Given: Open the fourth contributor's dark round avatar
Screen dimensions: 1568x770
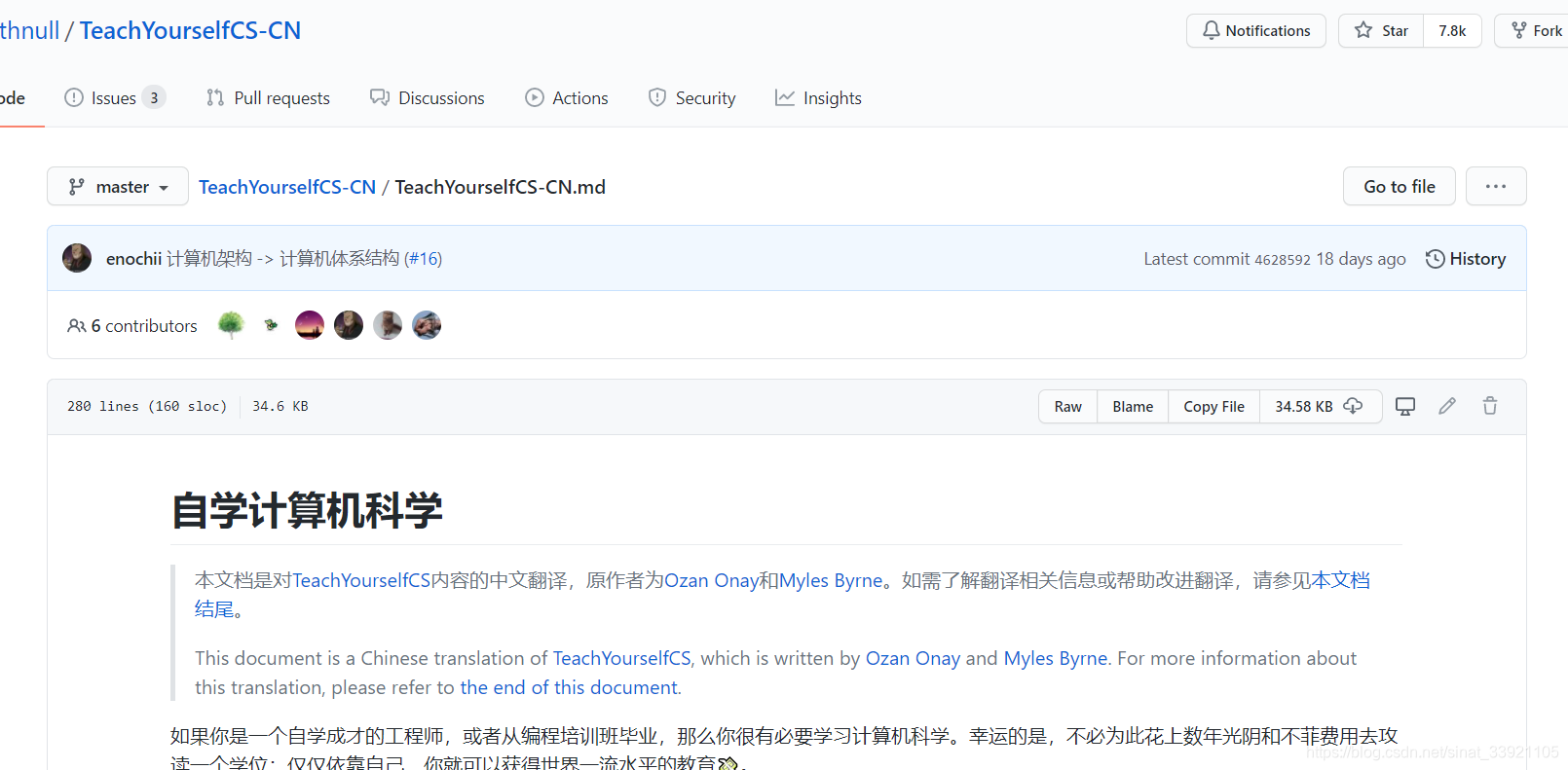Looking at the screenshot, I should pos(349,325).
